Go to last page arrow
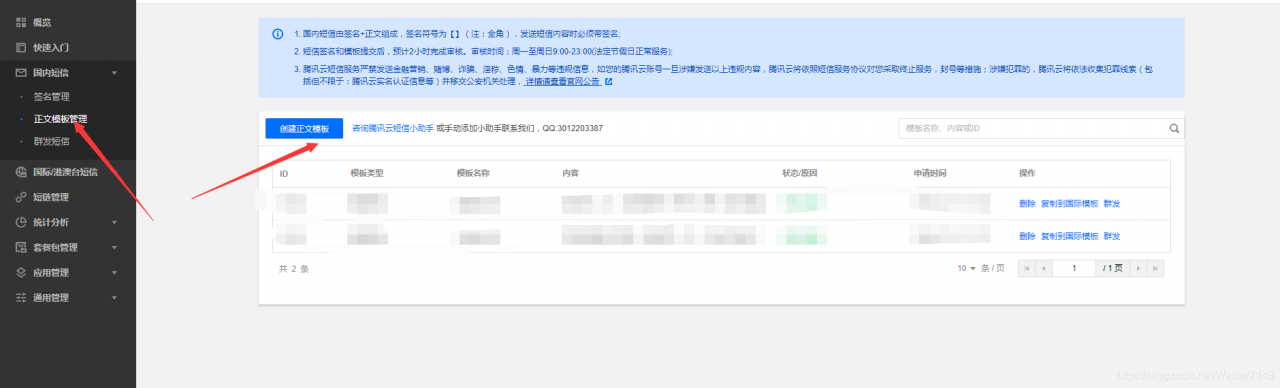Screen dimensions: 1280x388 click(x=1155, y=268)
